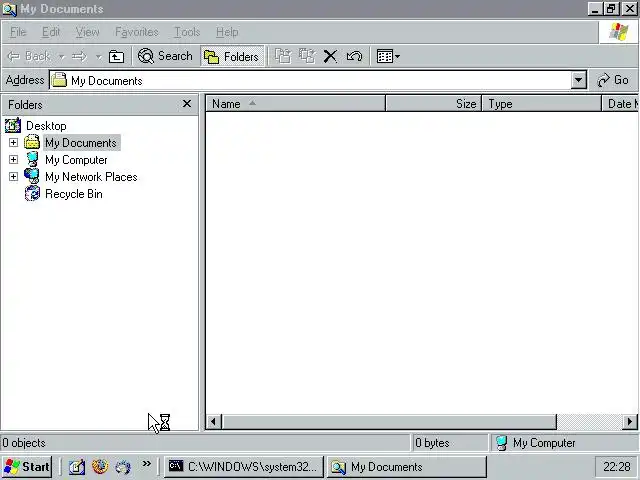Click the My Computer status bar zone
Viewport: 640px width, 480px height.
coord(564,443)
